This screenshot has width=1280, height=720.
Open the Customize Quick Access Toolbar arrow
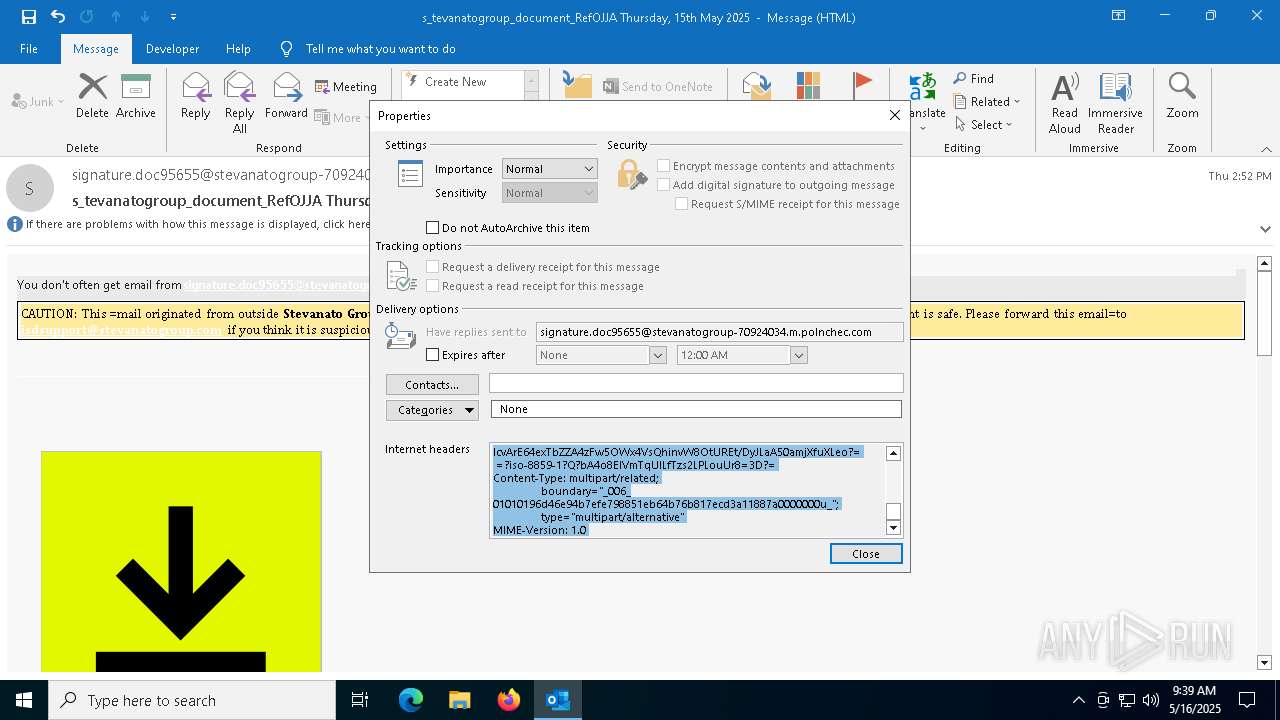174,17
